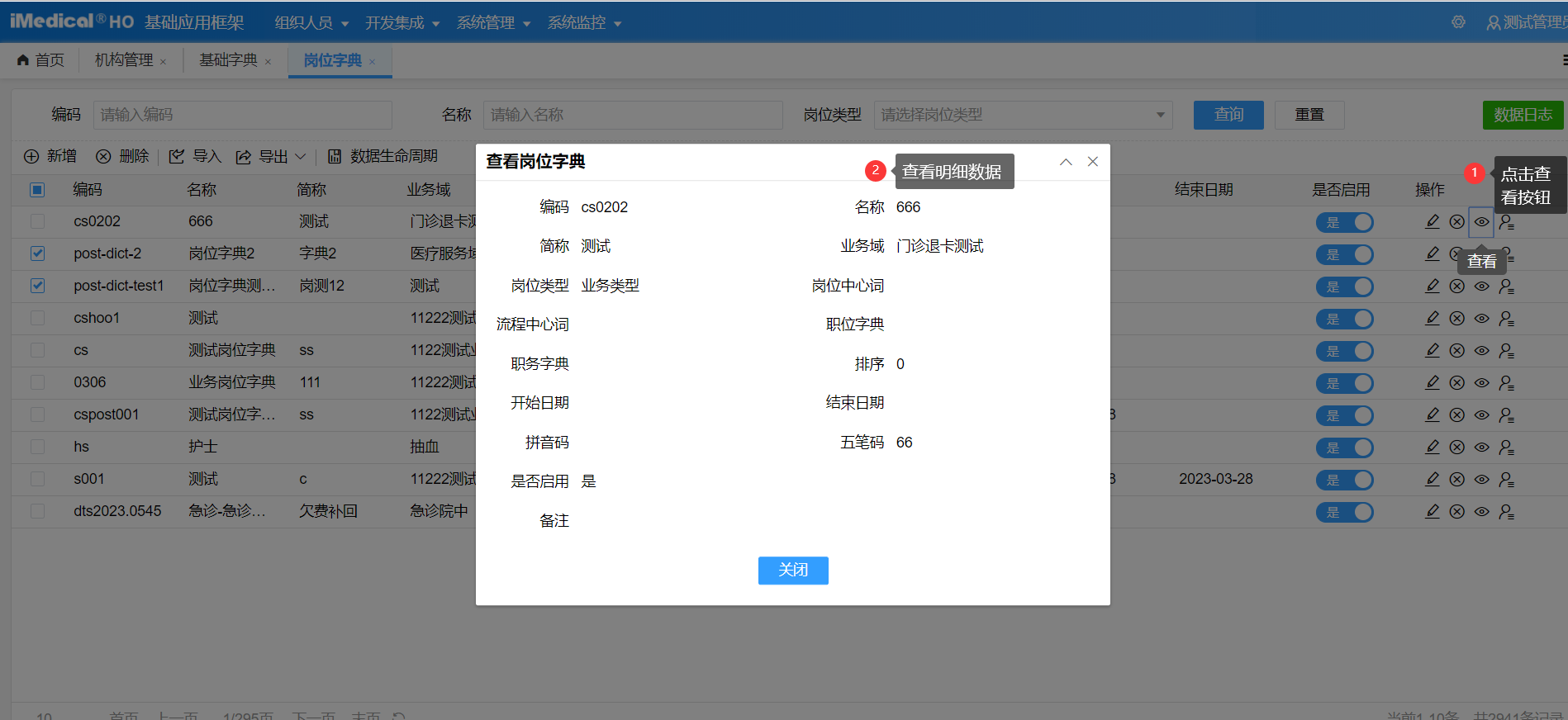The height and width of the screenshot is (720, 1568).
Task: Uncheck the checkbox for row post-dict-test1
Action: (x=37, y=286)
